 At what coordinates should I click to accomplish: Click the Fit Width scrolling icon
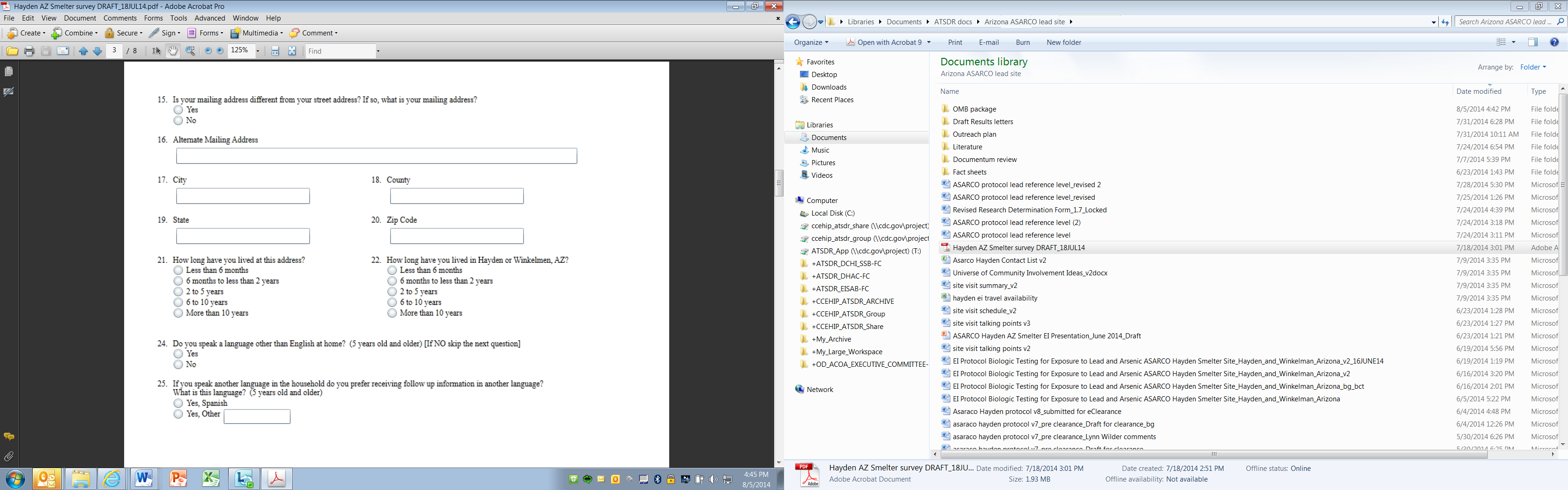click(x=275, y=51)
